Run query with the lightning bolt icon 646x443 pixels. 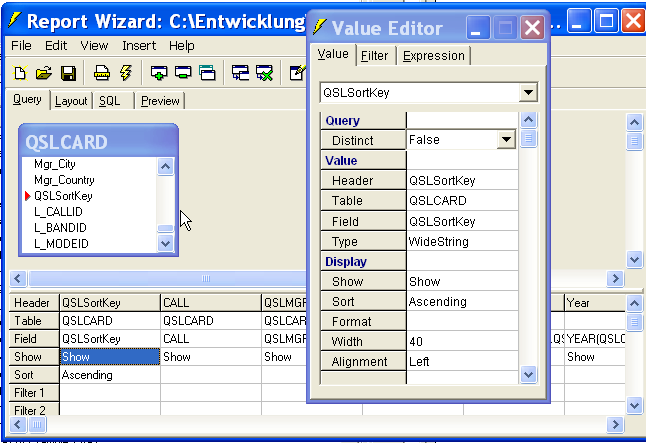click(x=125, y=72)
